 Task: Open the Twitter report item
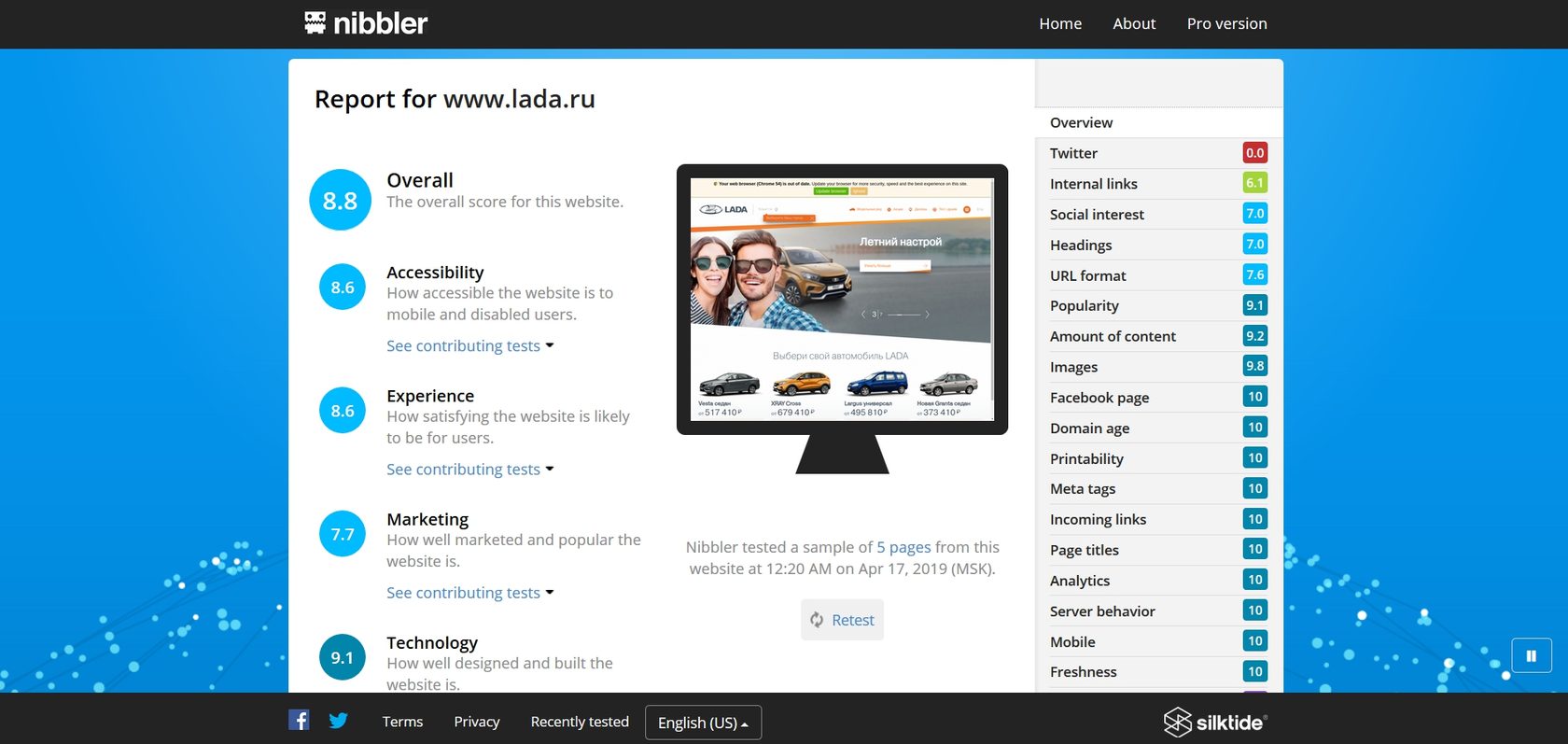click(x=1159, y=153)
